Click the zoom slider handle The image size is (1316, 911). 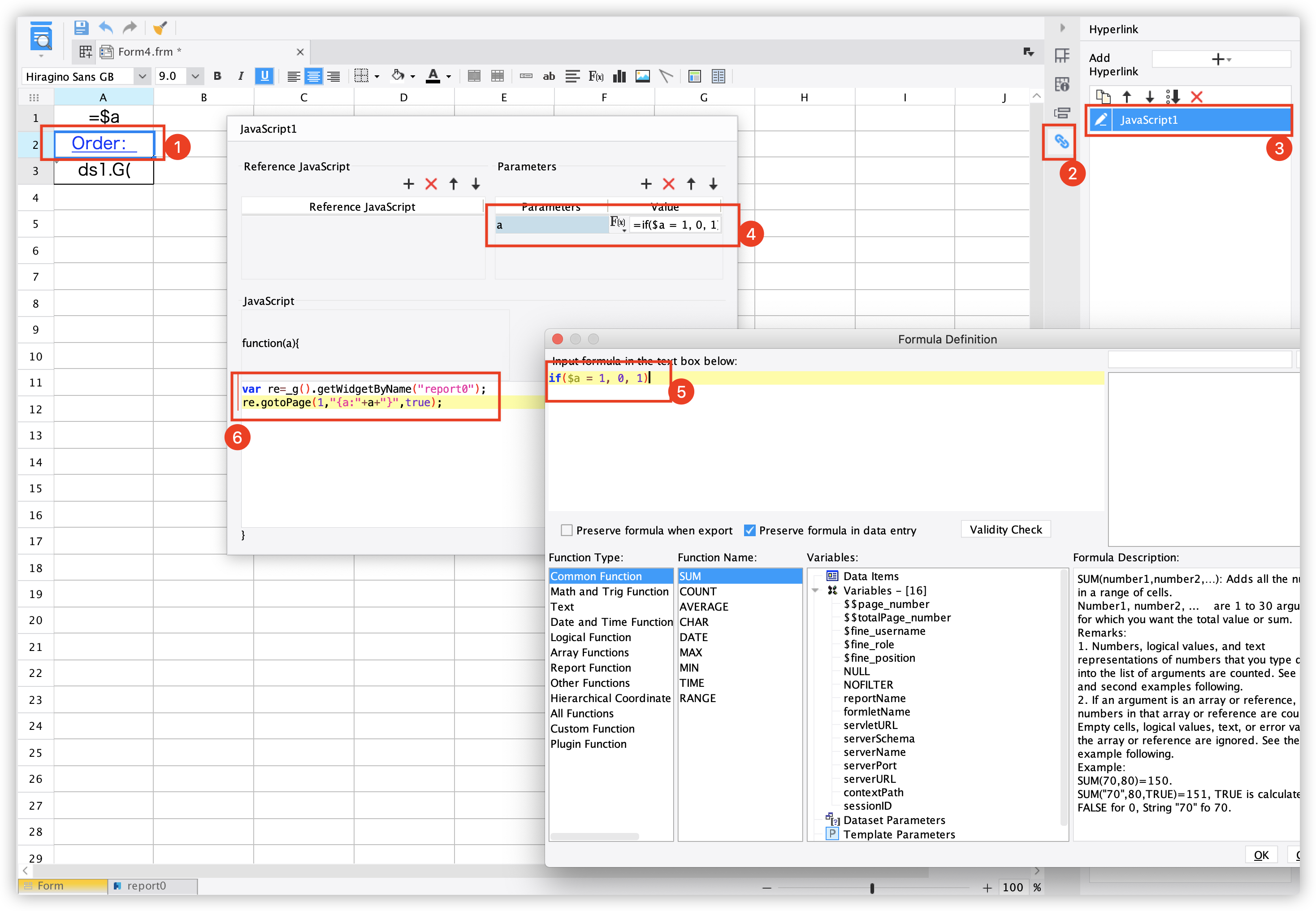click(871, 888)
